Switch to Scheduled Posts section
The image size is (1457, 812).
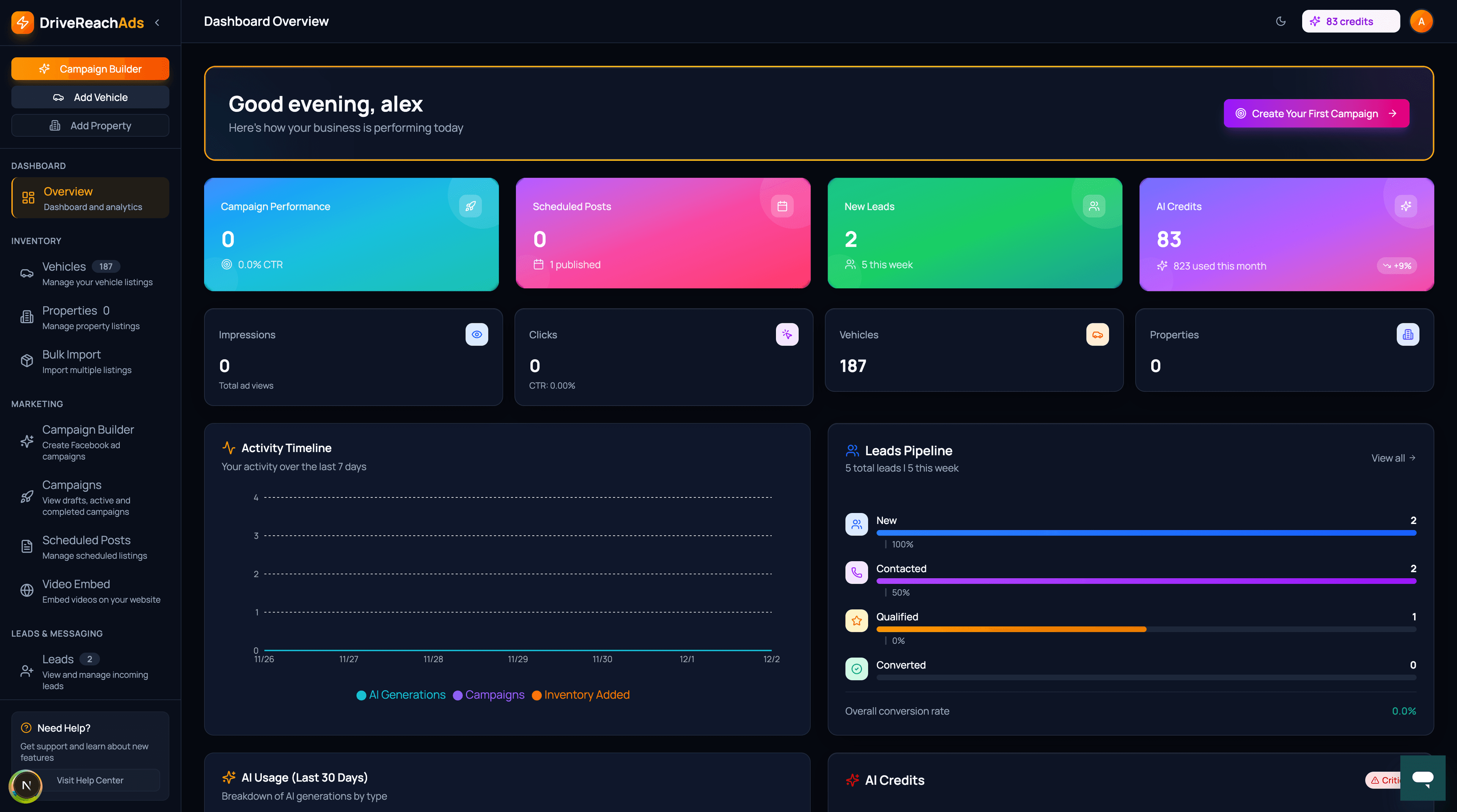point(87,540)
